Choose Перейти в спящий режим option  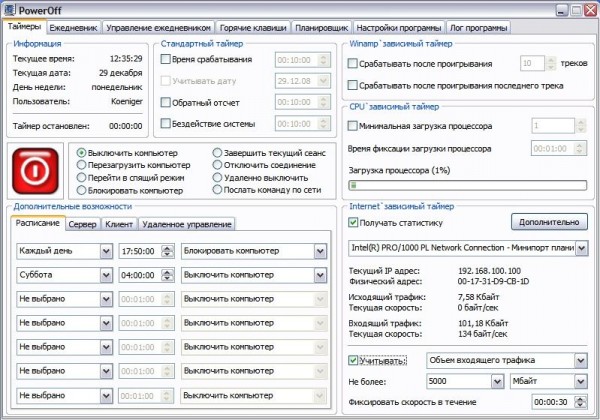click(82, 176)
